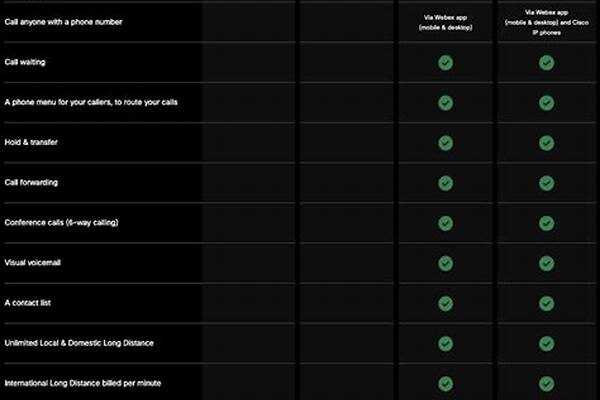Select Call forwarding checkmark in Cisco IP phones column
Image resolution: width=600 pixels, height=400 pixels.
click(546, 182)
